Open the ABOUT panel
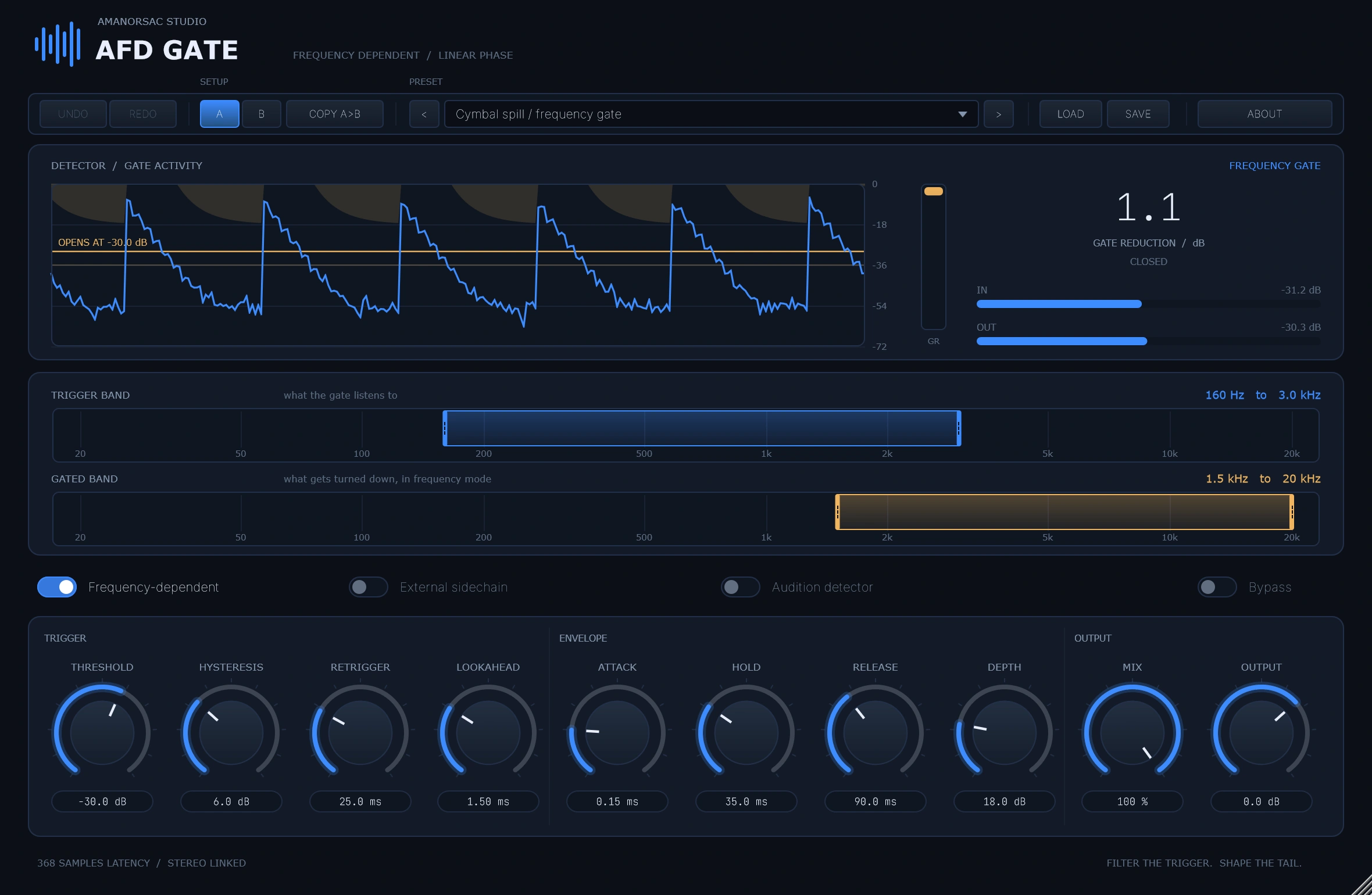 [x=1265, y=114]
